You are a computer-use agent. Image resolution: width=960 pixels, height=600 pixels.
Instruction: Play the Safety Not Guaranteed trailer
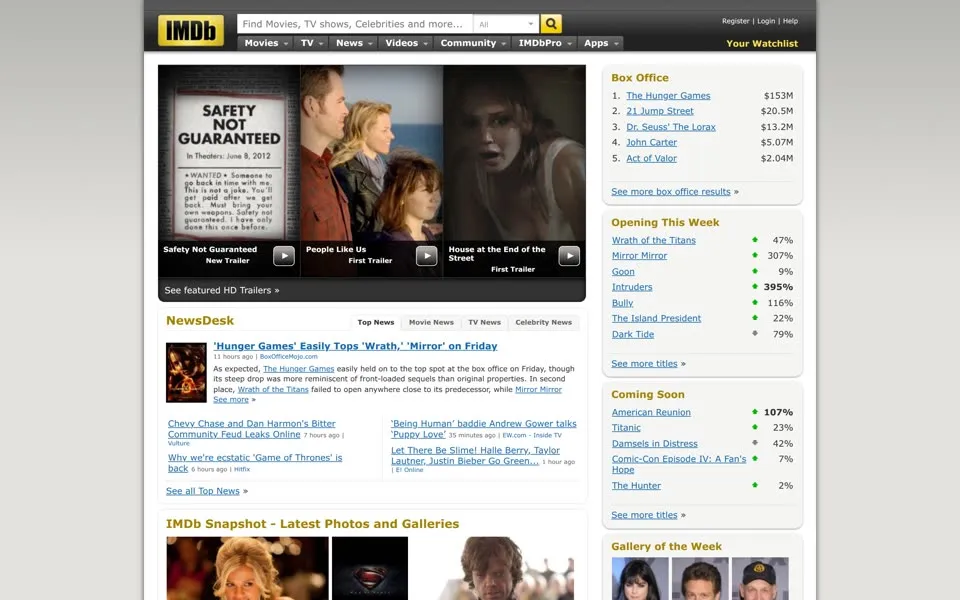[x=283, y=255]
